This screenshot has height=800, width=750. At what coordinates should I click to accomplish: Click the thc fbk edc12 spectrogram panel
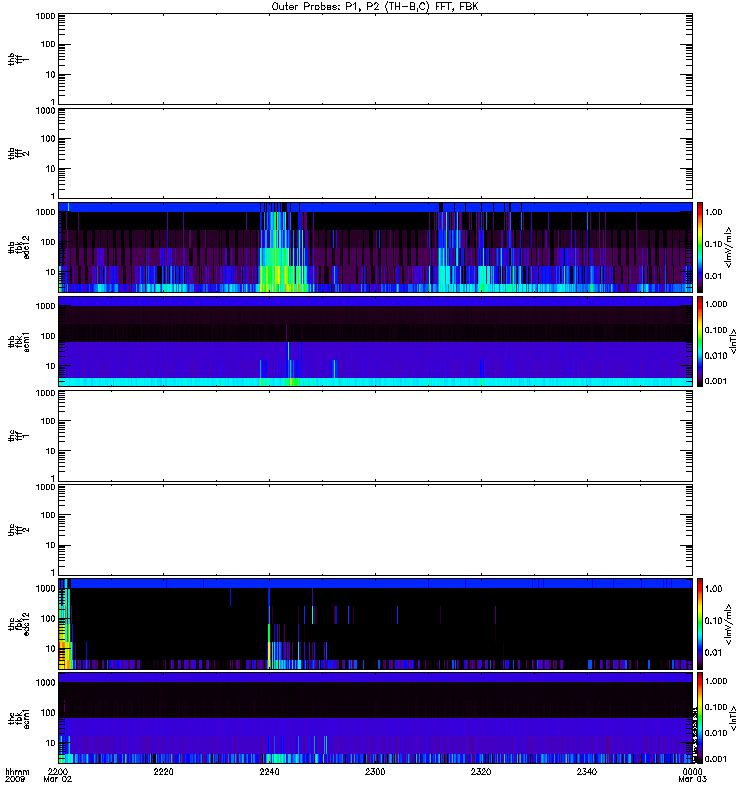[375, 624]
